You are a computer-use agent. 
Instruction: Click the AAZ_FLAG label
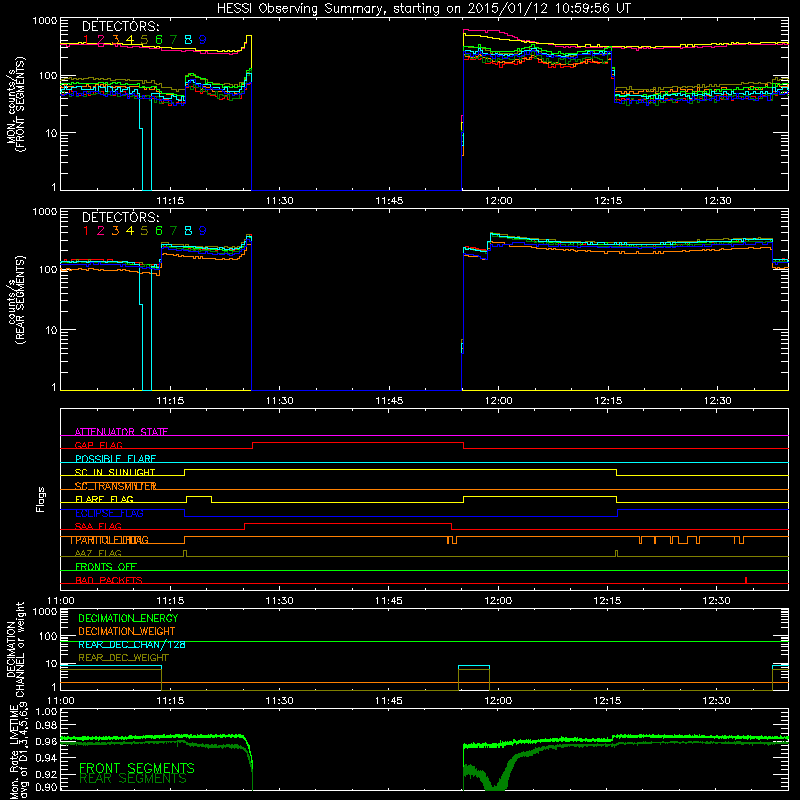point(98,553)
